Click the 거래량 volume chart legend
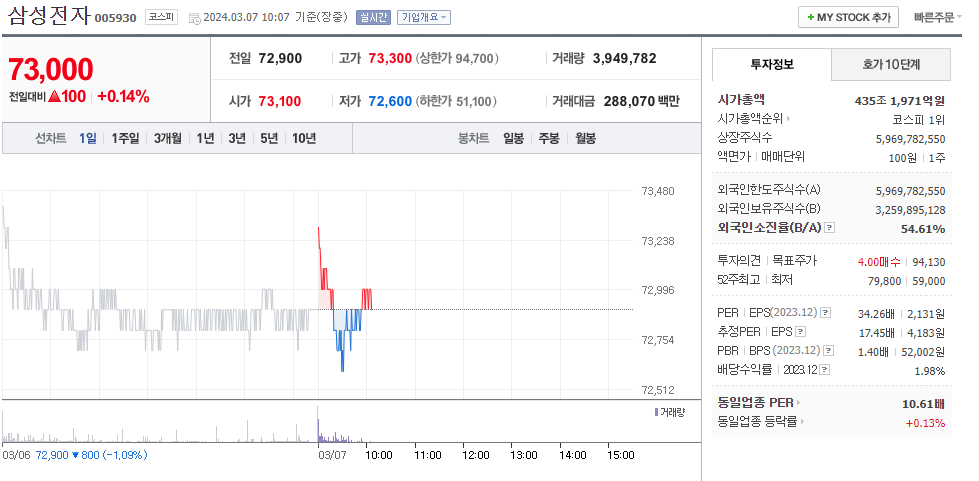Screen dimensions: 979x481 click(669, 412)
